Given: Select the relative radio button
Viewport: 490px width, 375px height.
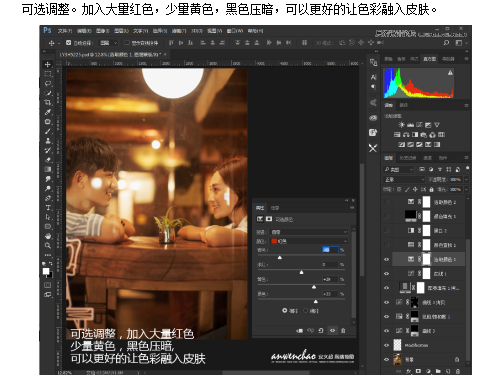Looking at the screenshot, I should [285, 310].
